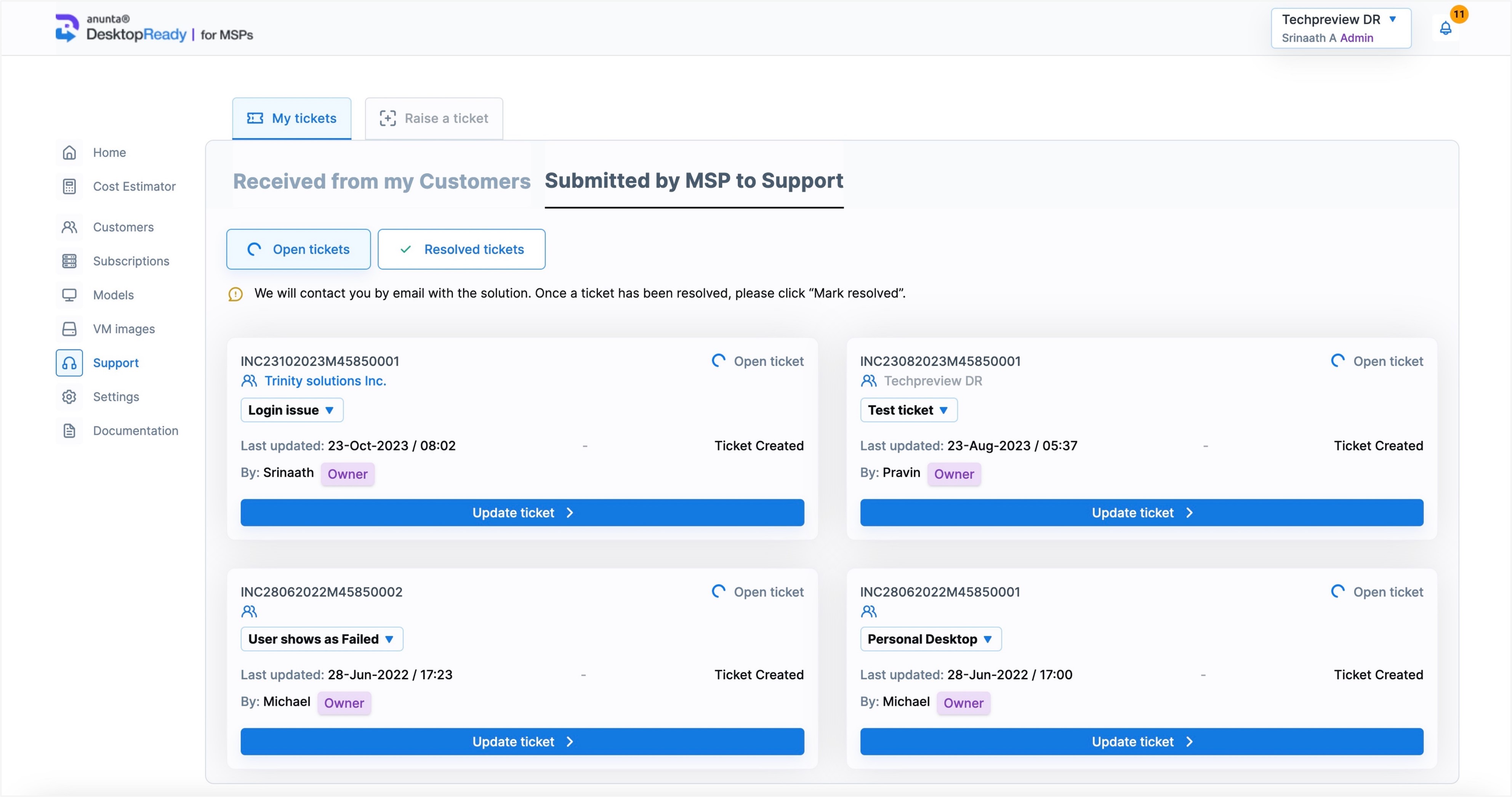The width and height of the screenshot is (1512, 797).
Task: Update ticket INC23102023M45850001
Action: (x=522, y=513)
